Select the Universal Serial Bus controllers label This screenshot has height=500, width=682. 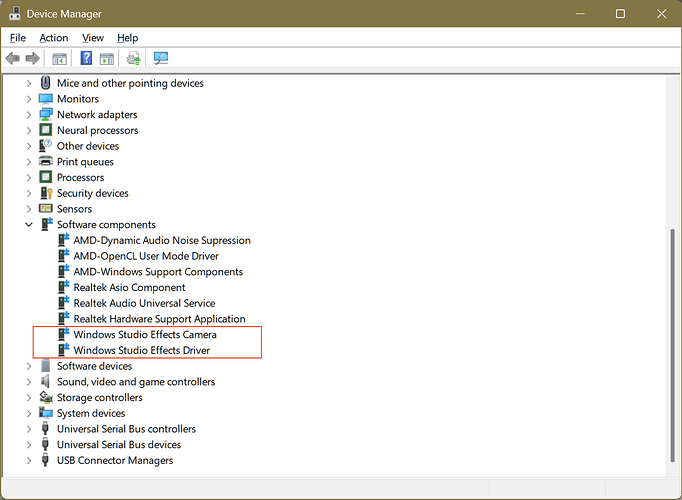pos(126,429)
